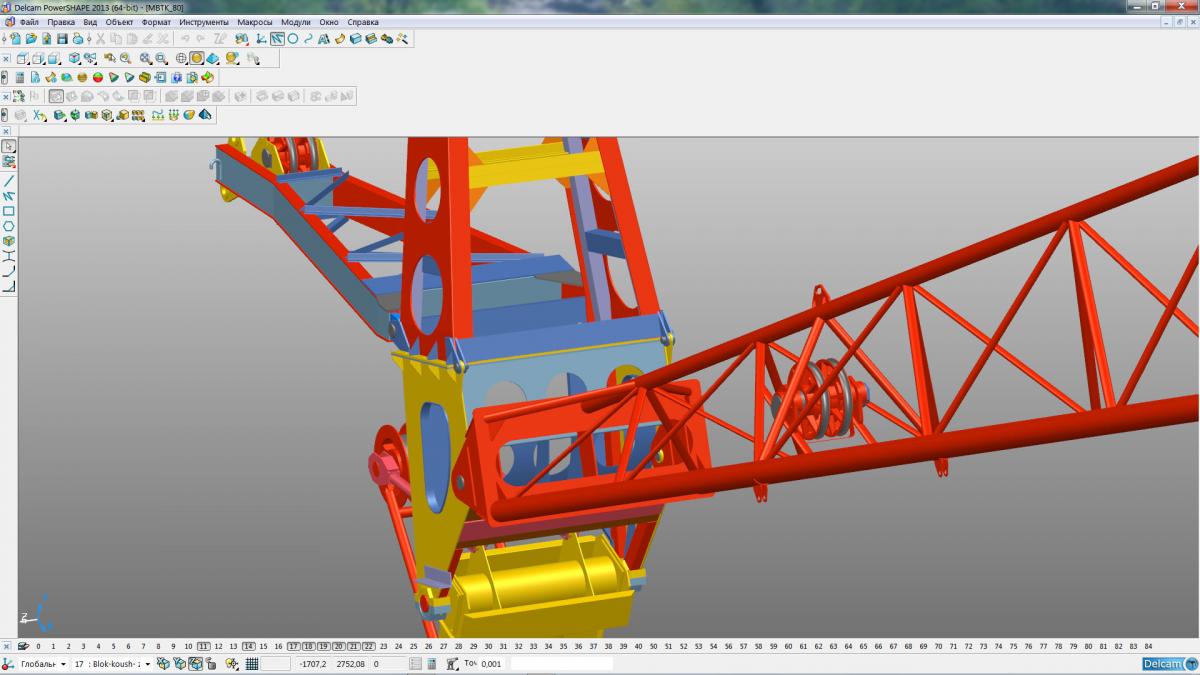Select the hexagon polygon tool in left toolbar

point(8,226)
